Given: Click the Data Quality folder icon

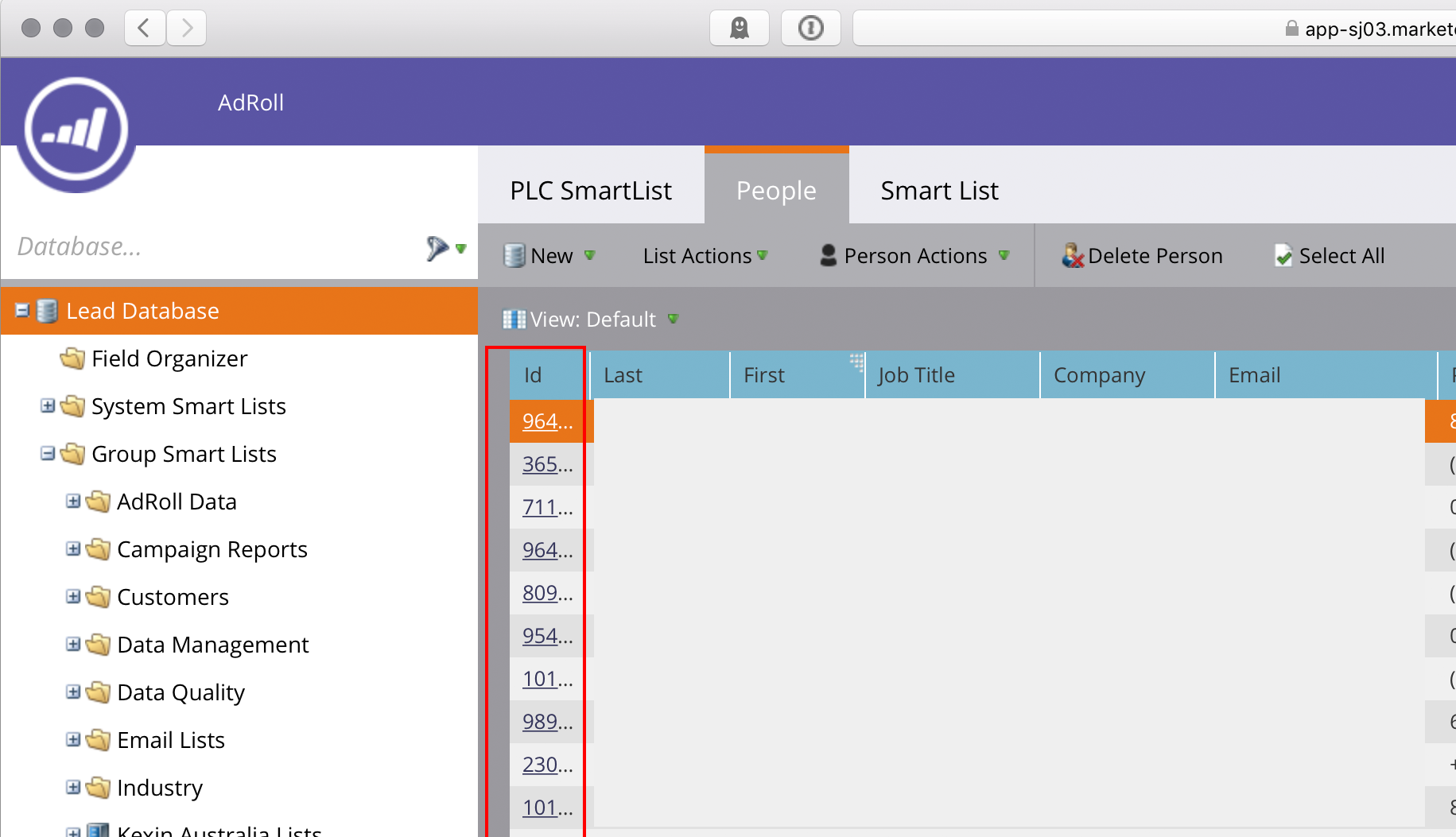Looking at the screenshot, I should point(98,692).
